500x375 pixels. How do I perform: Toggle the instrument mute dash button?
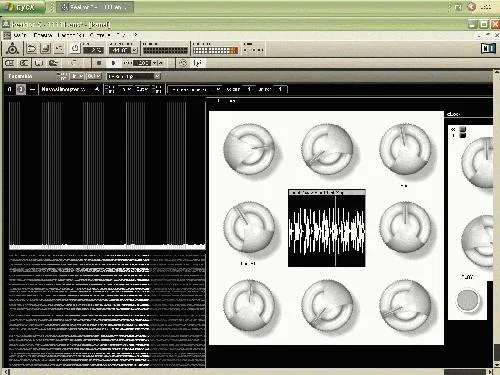point(32,89)
